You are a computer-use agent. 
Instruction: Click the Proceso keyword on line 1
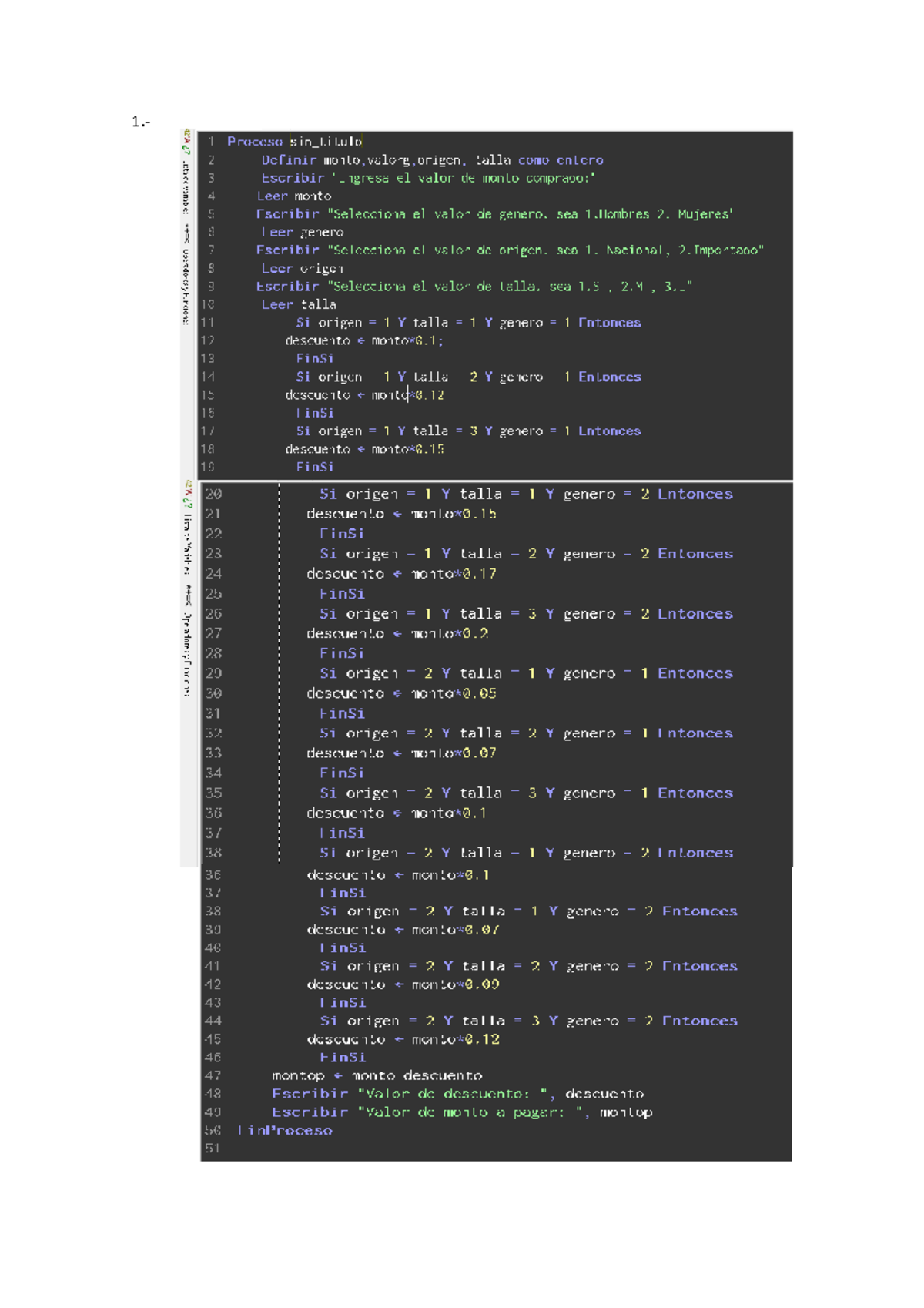pyautogui.click(x=255, y=142)
